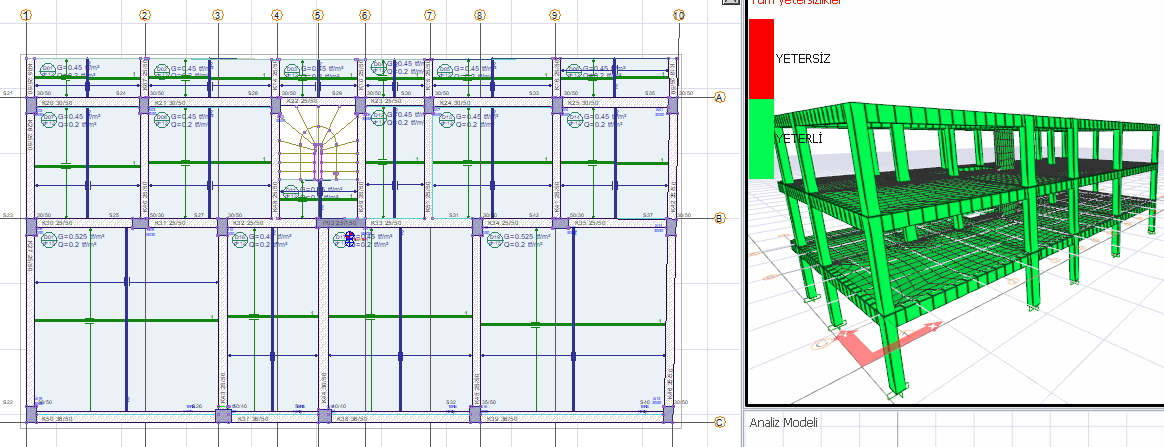This screenshot has height=447, width=1164.
Task: Pick beam label K39 38/50
Action: click(x=503, y=420)
